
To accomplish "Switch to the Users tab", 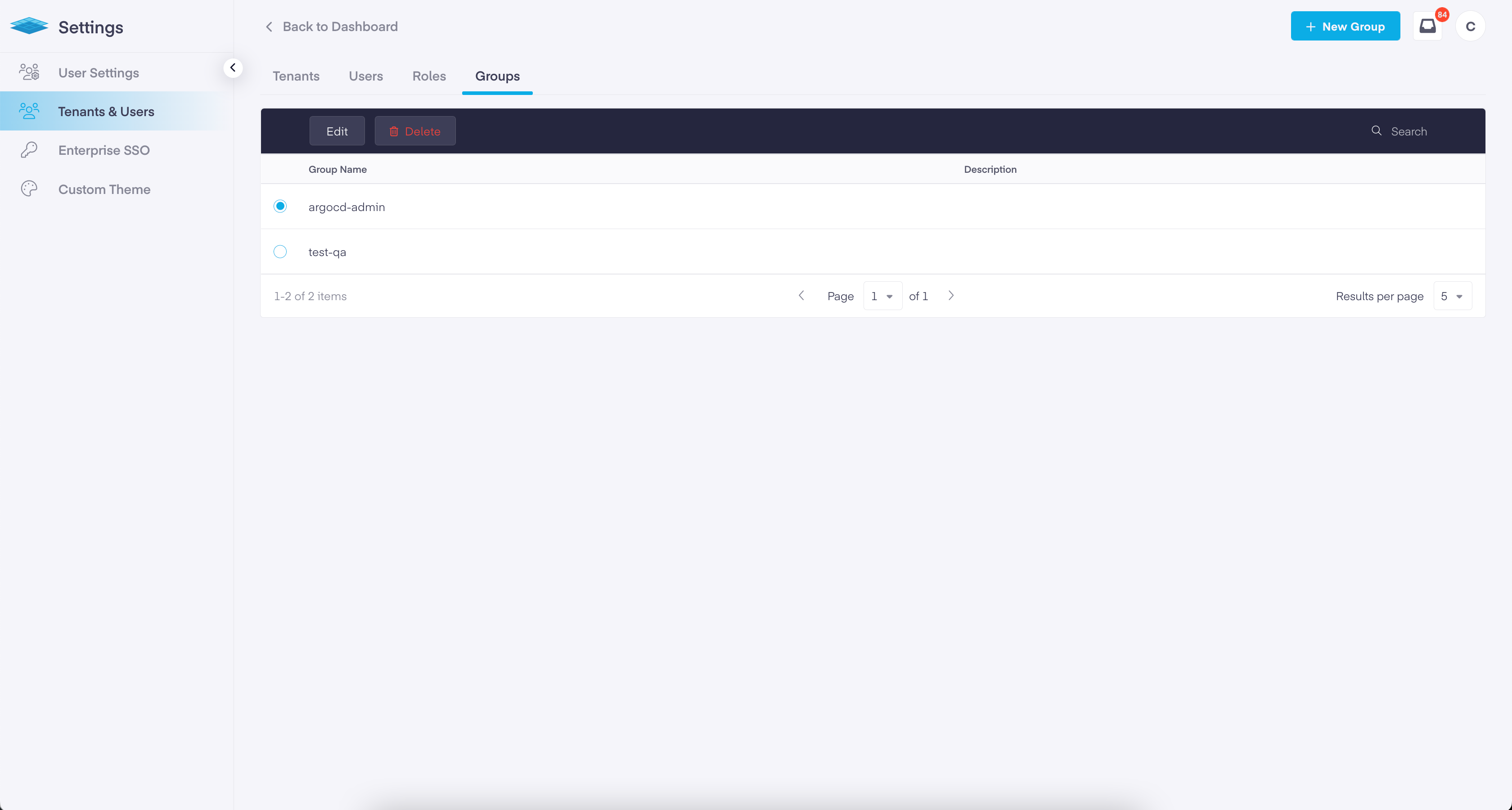I will click(366, 76).
